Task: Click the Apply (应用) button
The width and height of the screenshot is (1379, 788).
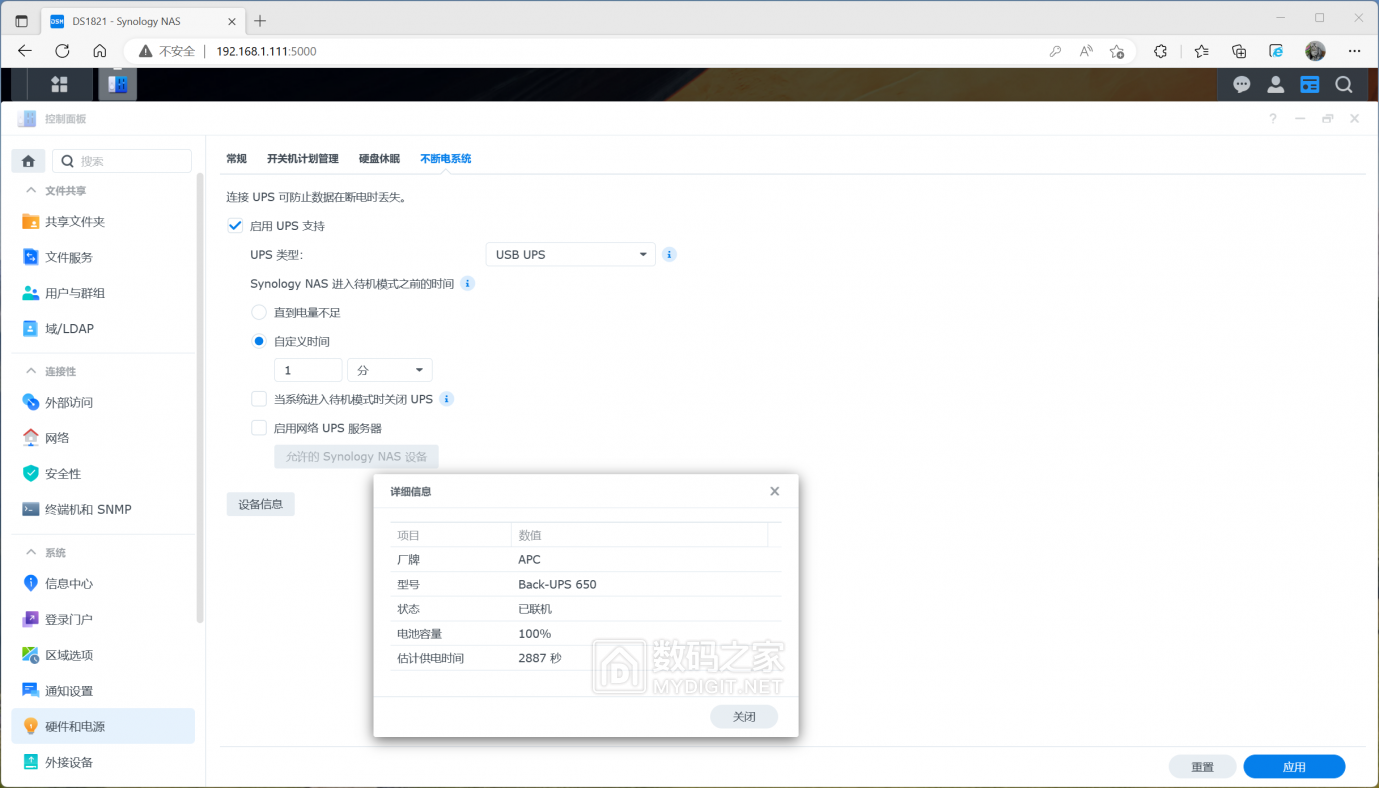Action: click(x=1294, y=767)
